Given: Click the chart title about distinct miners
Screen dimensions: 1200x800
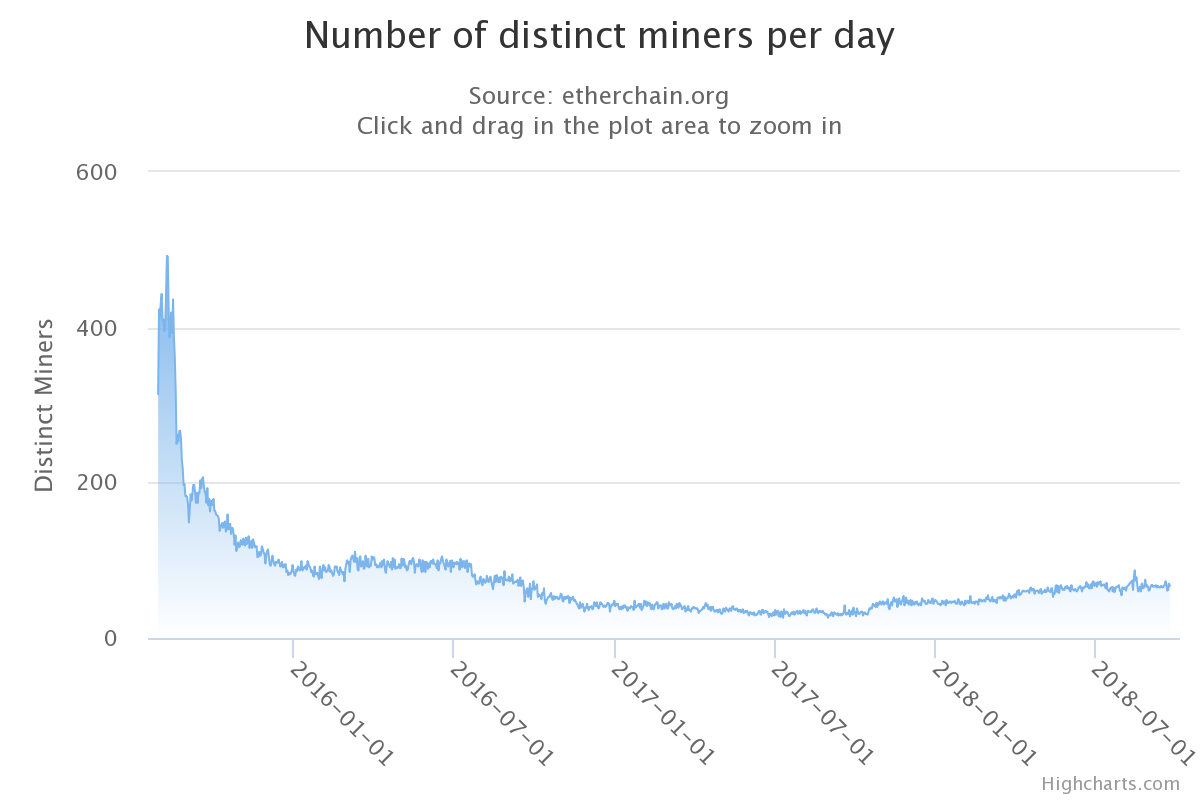Looking at the screenshot, I should point(599,36).
